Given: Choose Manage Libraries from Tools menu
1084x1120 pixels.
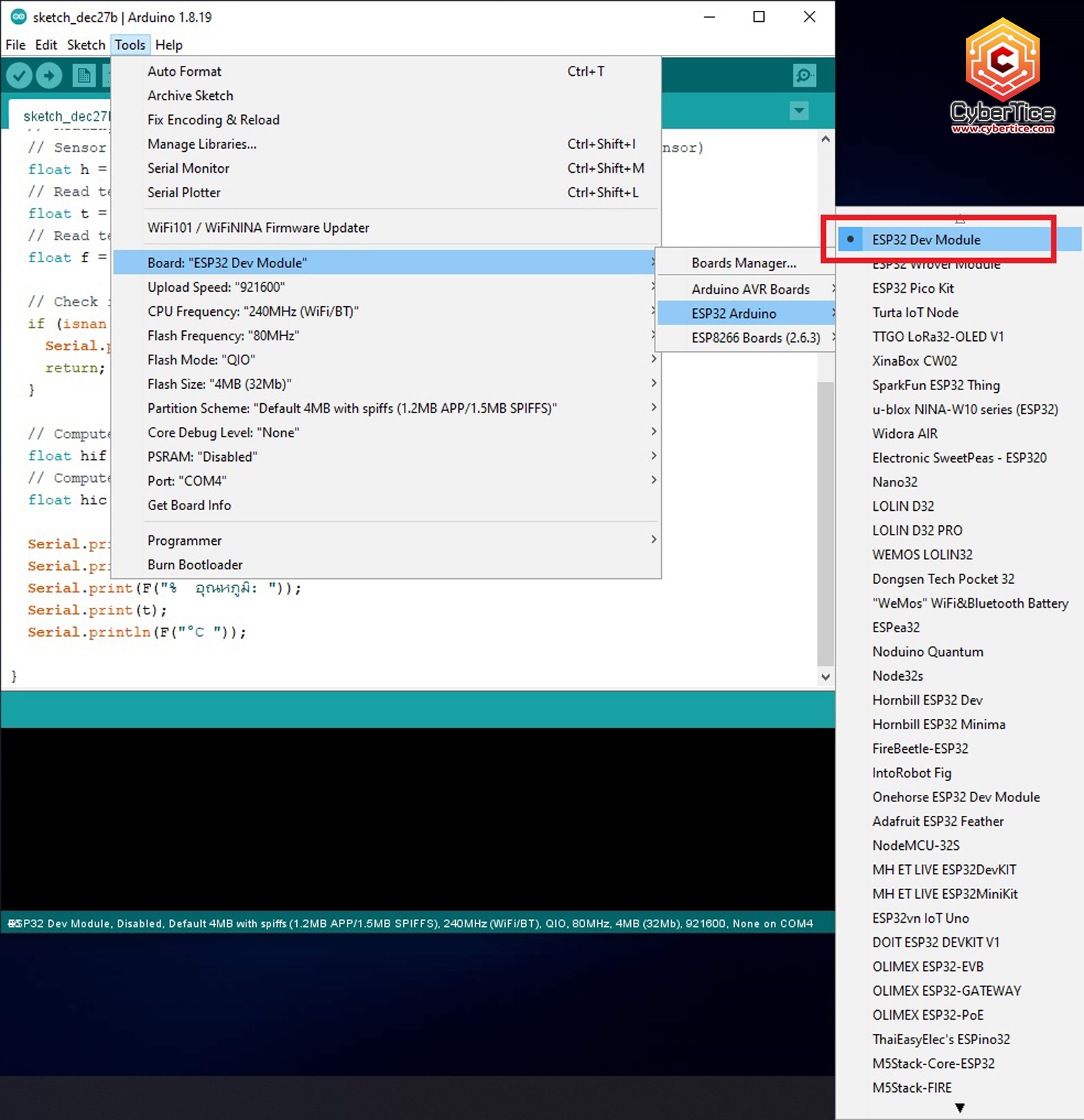Looking at the screenshot, I should (202, 144).
